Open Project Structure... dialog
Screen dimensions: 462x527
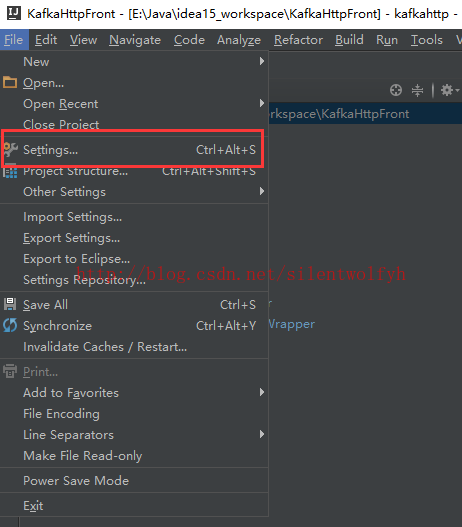(x=134, y=171)
